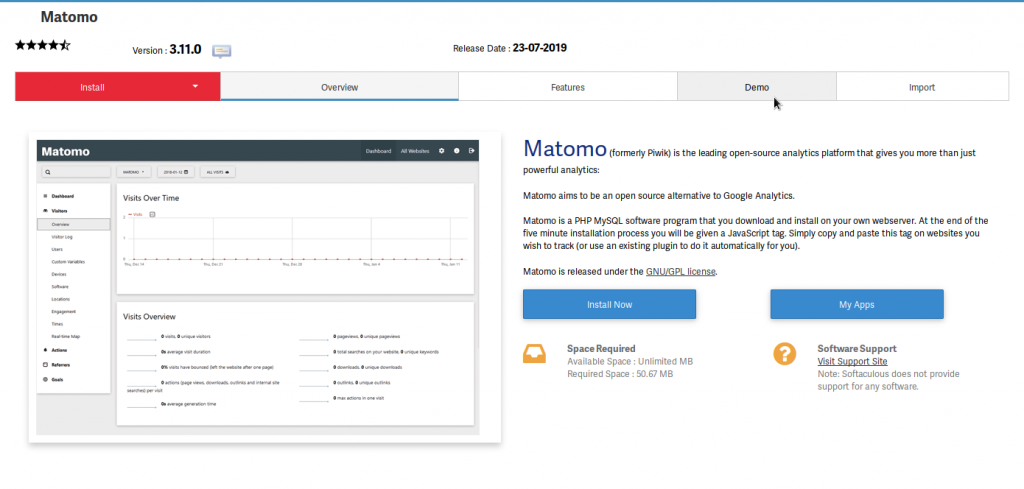Go to the Demo tab

[x=756, y=87]
